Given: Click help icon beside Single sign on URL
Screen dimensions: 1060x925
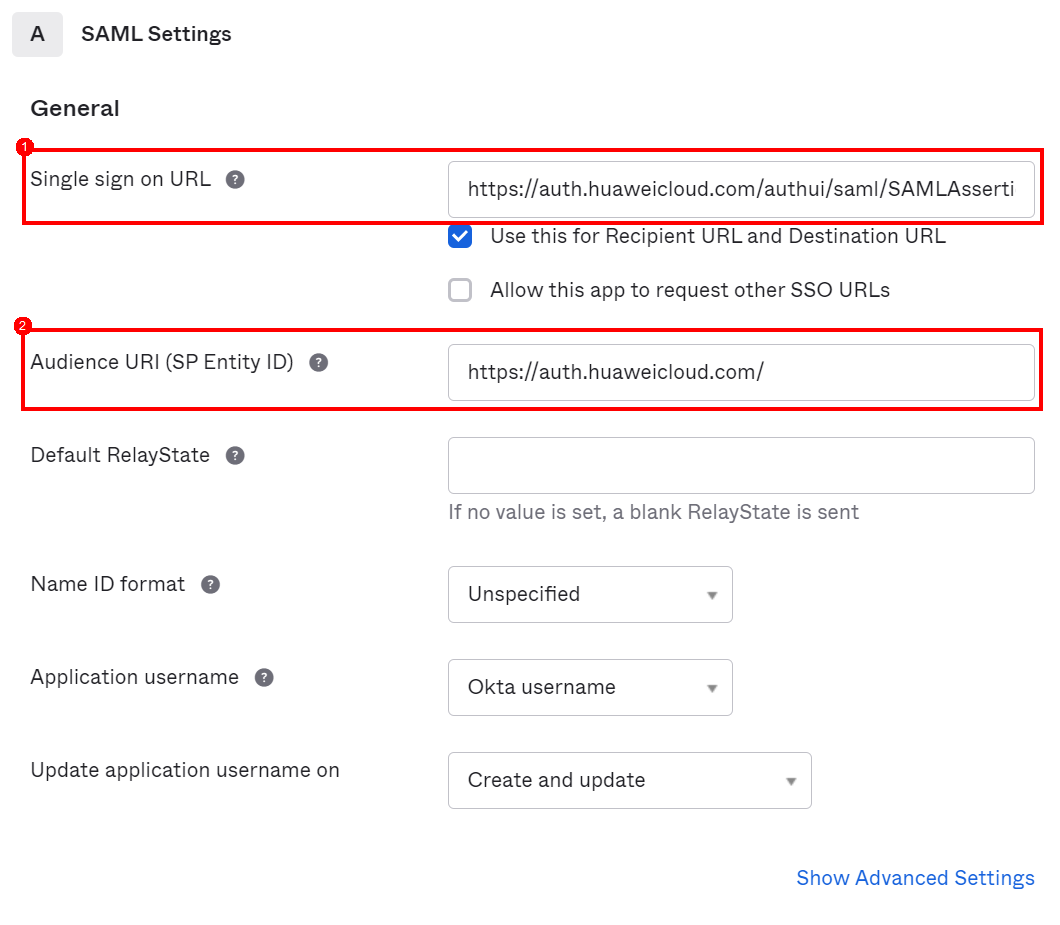Looking at the screenshot, I should (235, 180).
